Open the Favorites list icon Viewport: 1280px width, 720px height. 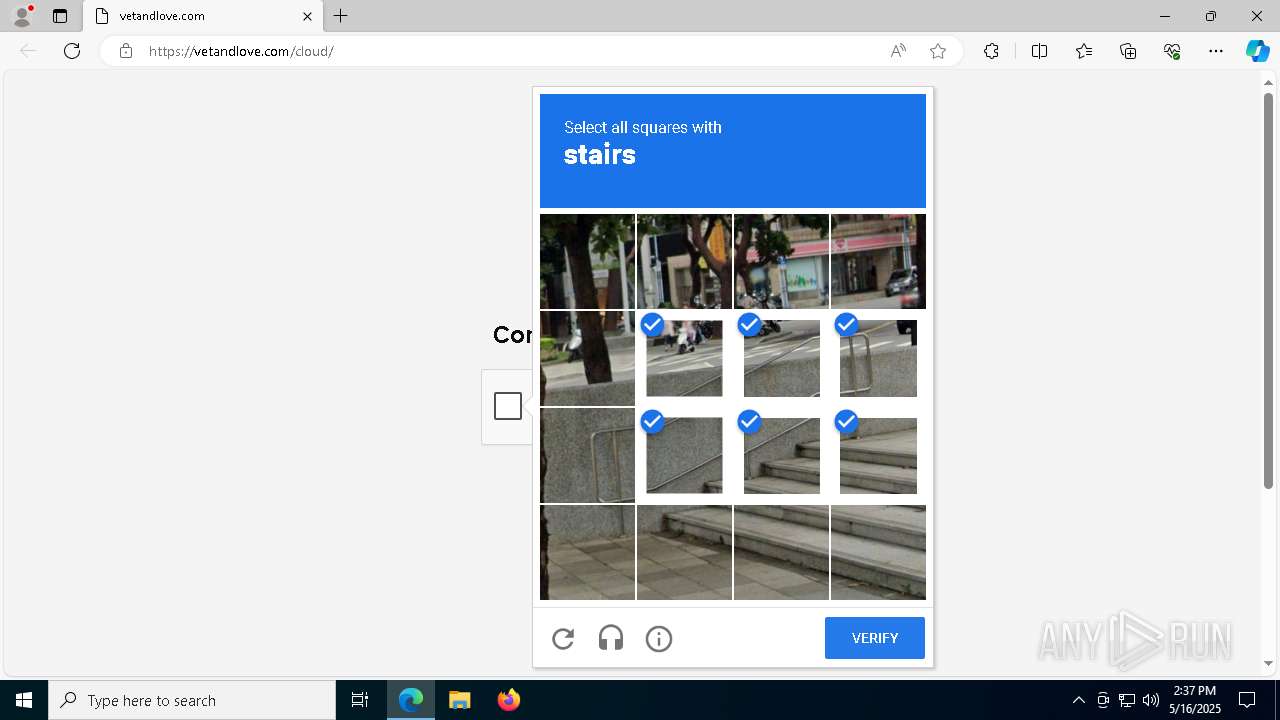1084,51
